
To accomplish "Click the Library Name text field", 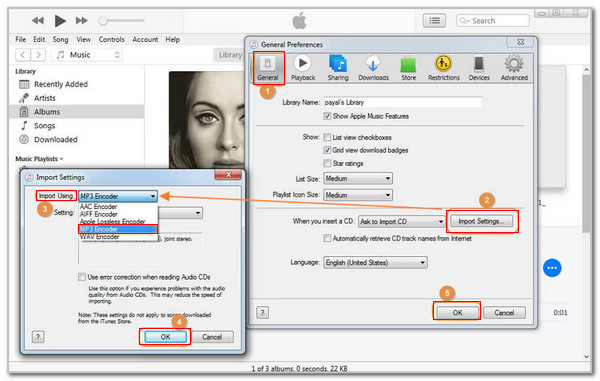I will (x=403, y=103).
